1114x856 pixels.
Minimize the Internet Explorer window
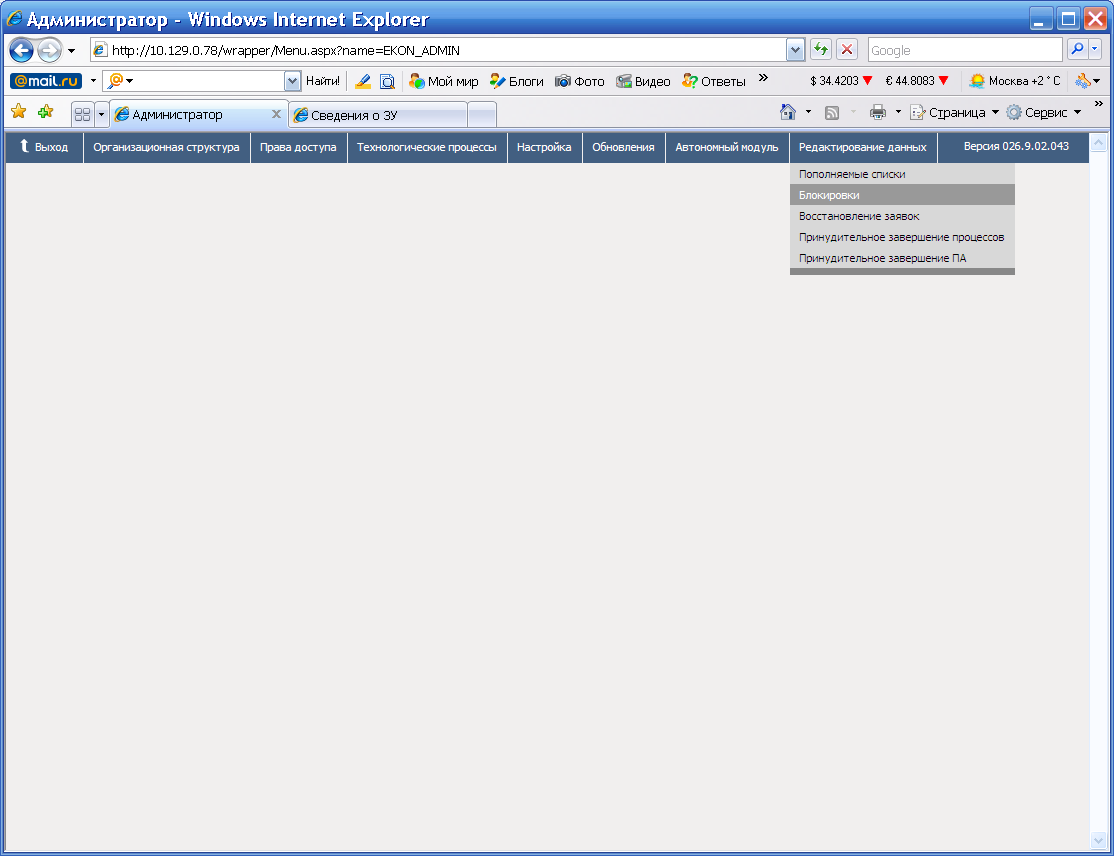(1041, 18)
